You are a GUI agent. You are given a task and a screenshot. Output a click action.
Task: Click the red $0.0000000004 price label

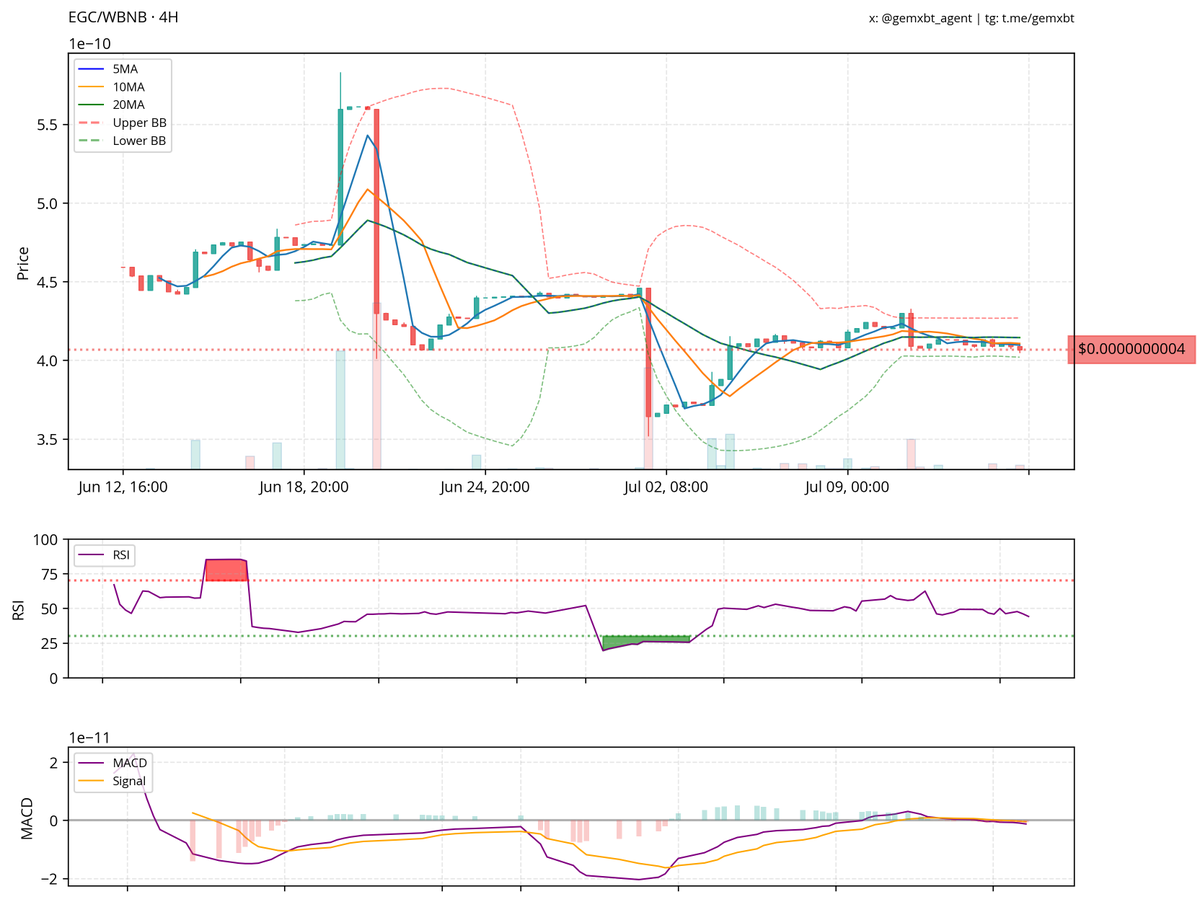(1131, 349)
